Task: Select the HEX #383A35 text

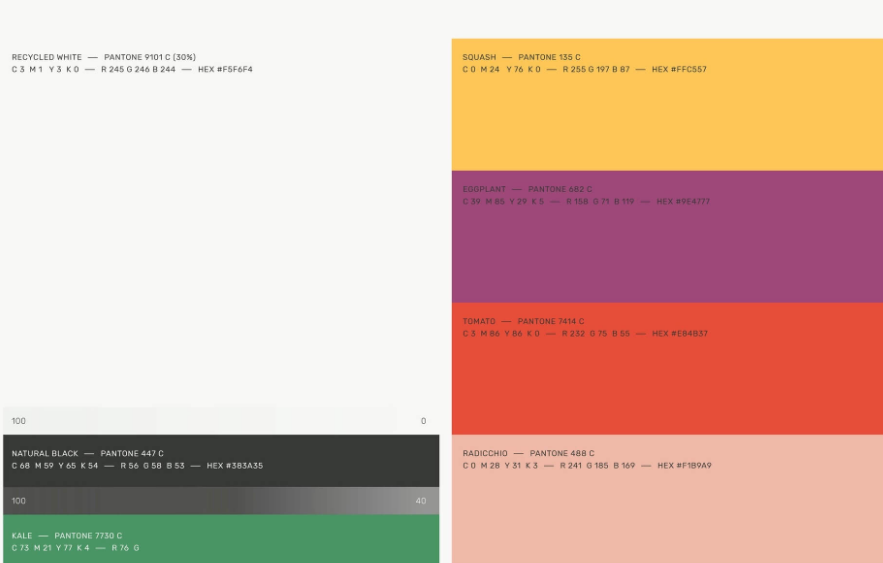Action: [x=235, y=466]
